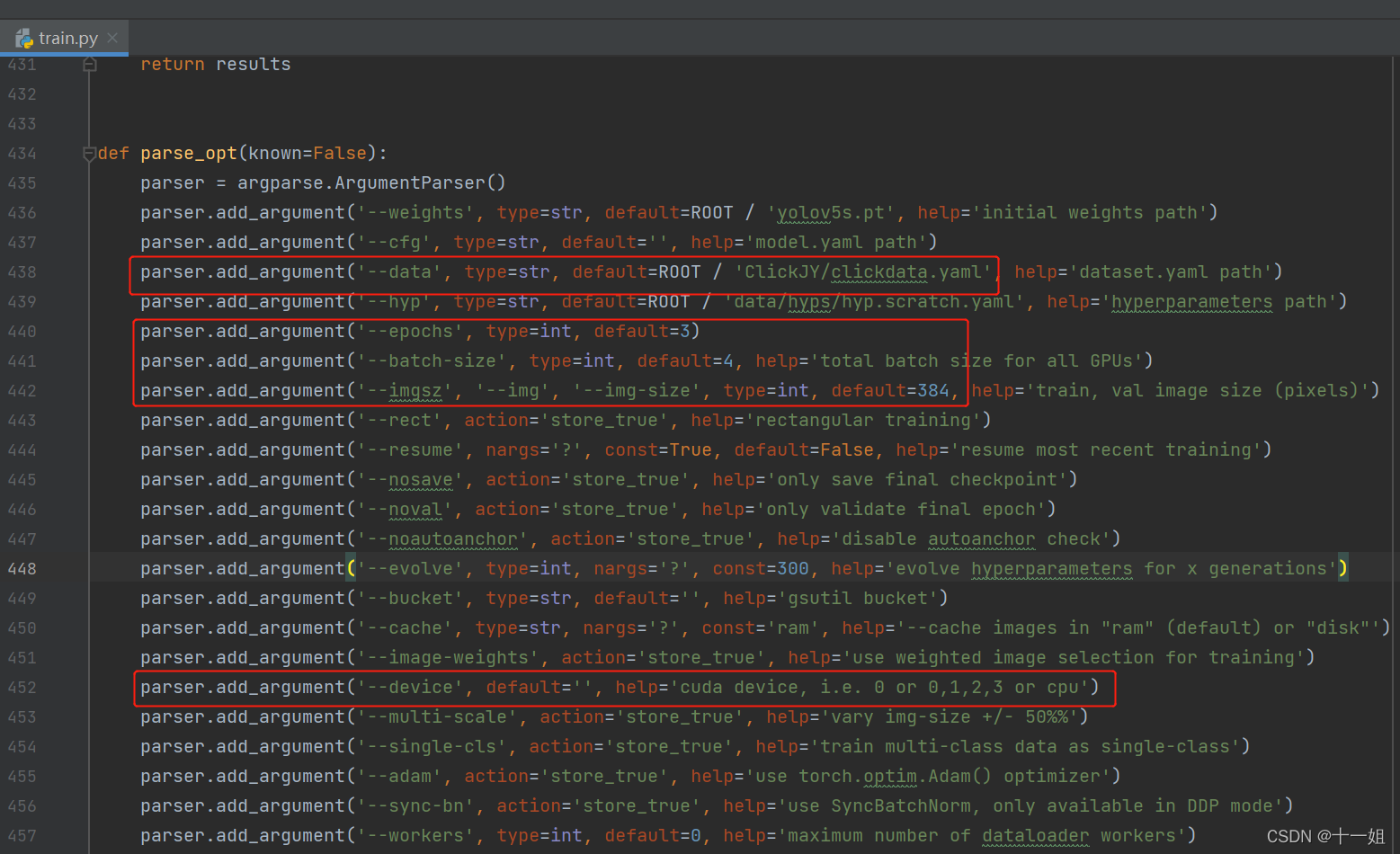
Task: Click the '--bucket' argument string
Action: (410, 599)
